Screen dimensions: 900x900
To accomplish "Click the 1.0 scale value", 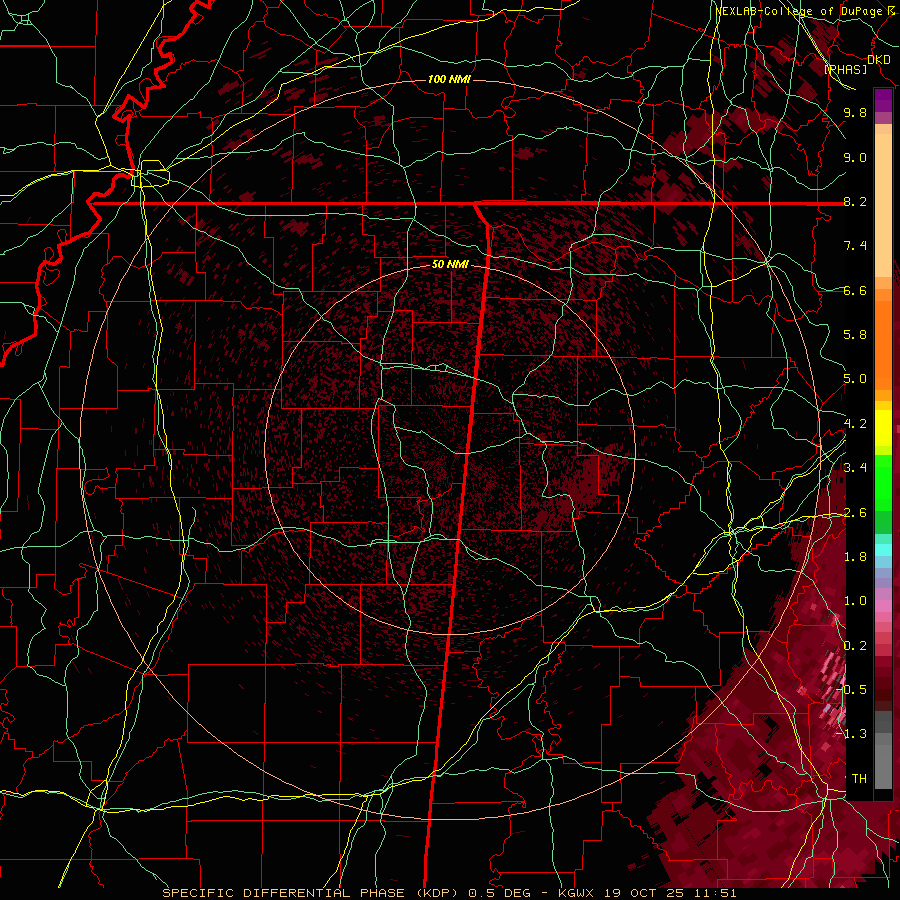I will pyautogui.click(x=855, y=601).
